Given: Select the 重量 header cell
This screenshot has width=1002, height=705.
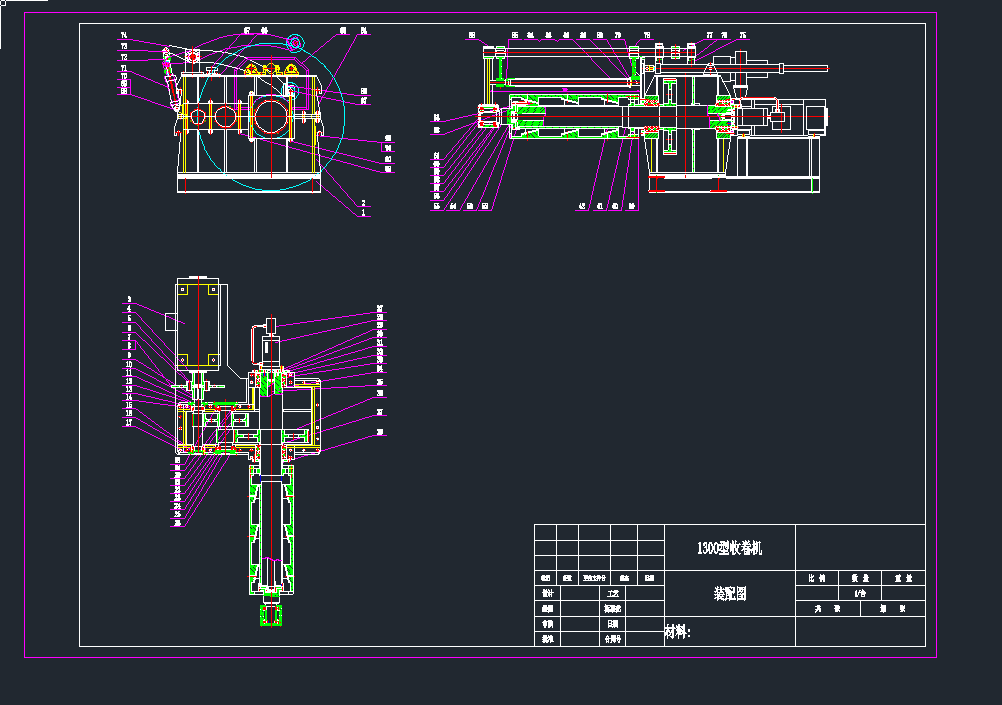Looking at the screenshot, I should [x=903, y=579].
